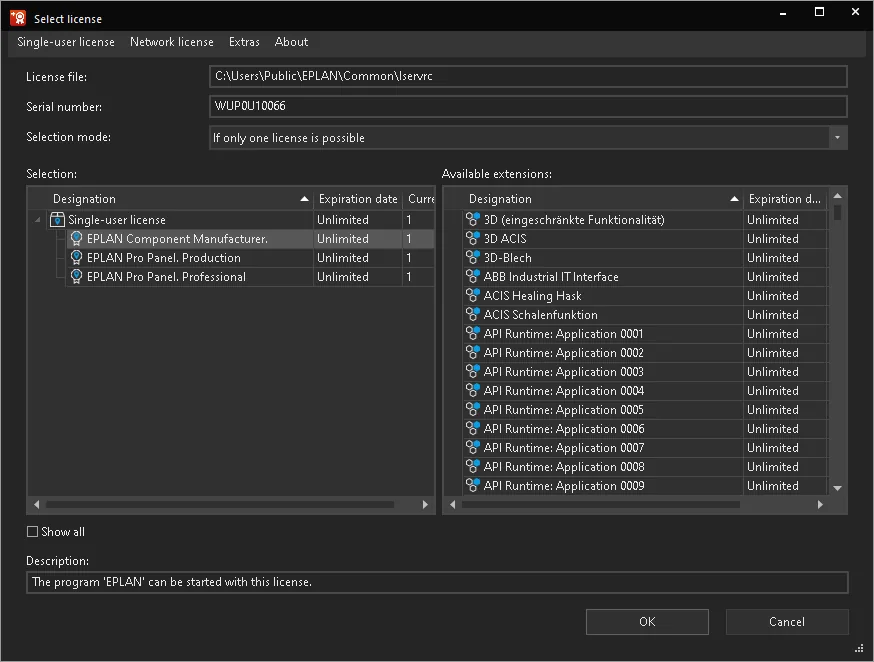Viewport: 874px width, 662px height.
Task: Click the ABB Industrial IT Interface icon
Action: point(473,276)
